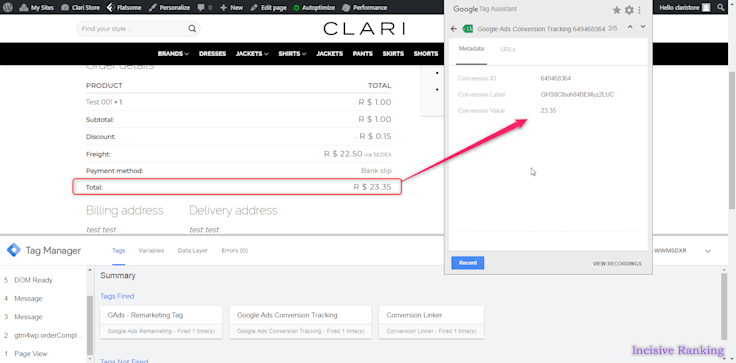The image size is (736, 363).
Task: Expand the BRANDS navigation dropdown
Action: pyautogui.click(x=173, y=54)
